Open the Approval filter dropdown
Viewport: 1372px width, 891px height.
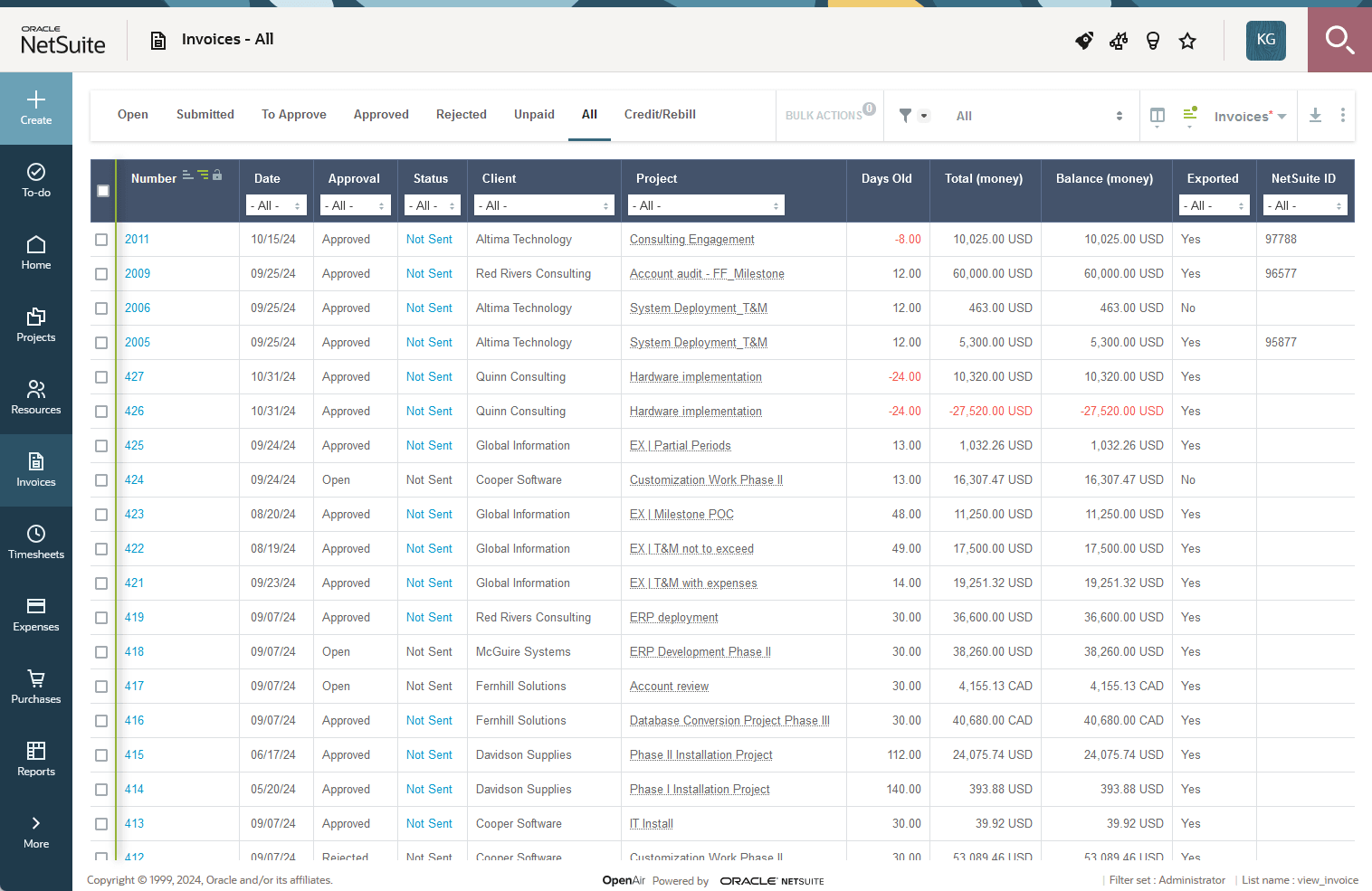[356, 205]
